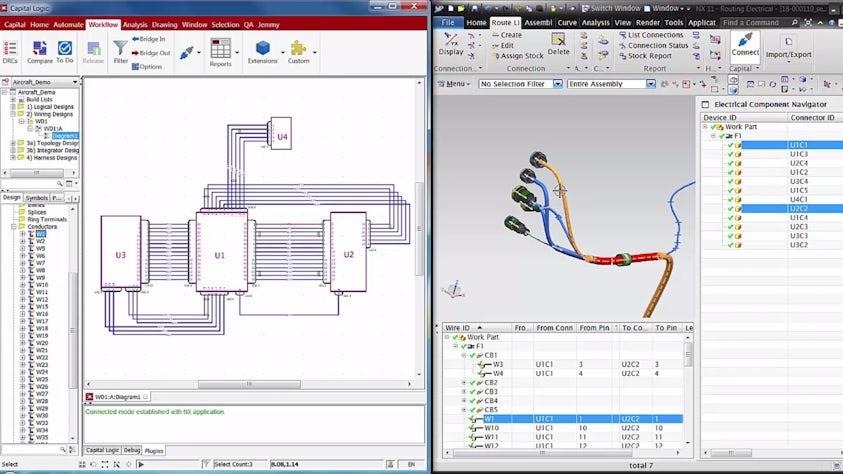Open the Compare tool
This screenshot has height=474, width=843.
click(x=40, y=50)
